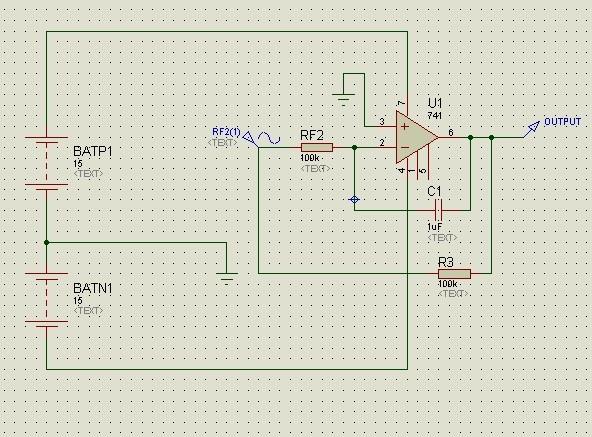Select the BATP1 battery symbol
The width and height of the screenshot is (592, 437).
coord(46,162)
